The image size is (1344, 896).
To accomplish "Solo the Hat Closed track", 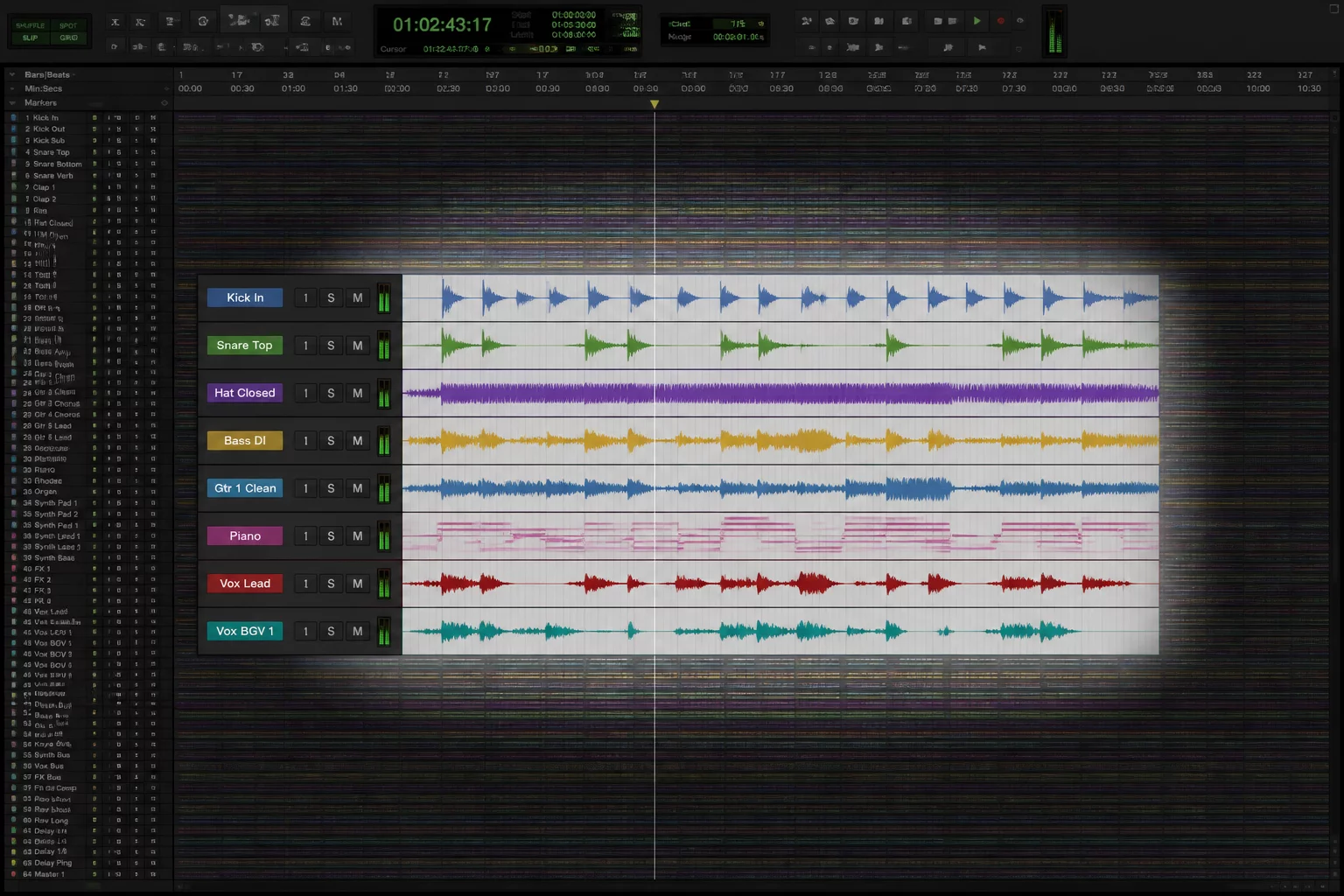I will pyautogui.click(x=331, y=393).
